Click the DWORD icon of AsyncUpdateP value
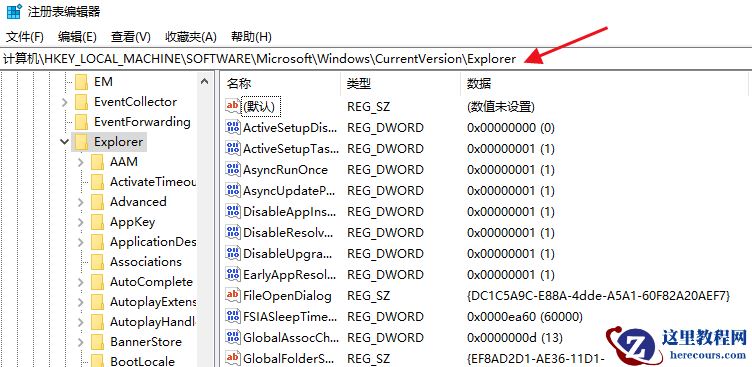The image size is (752, 367). click(x=233, y=190)
